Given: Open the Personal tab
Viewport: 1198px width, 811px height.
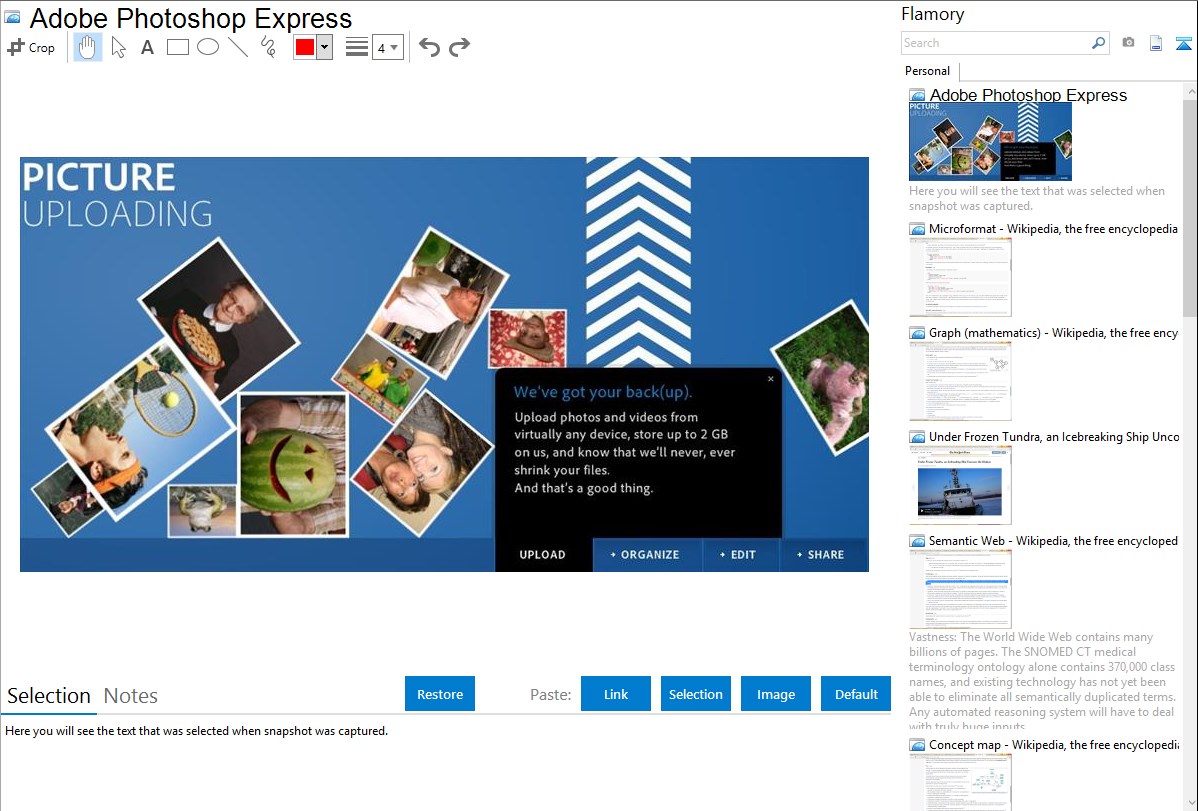Looking at the screenshot, I should pyautogui.click(x=928, y=71).
